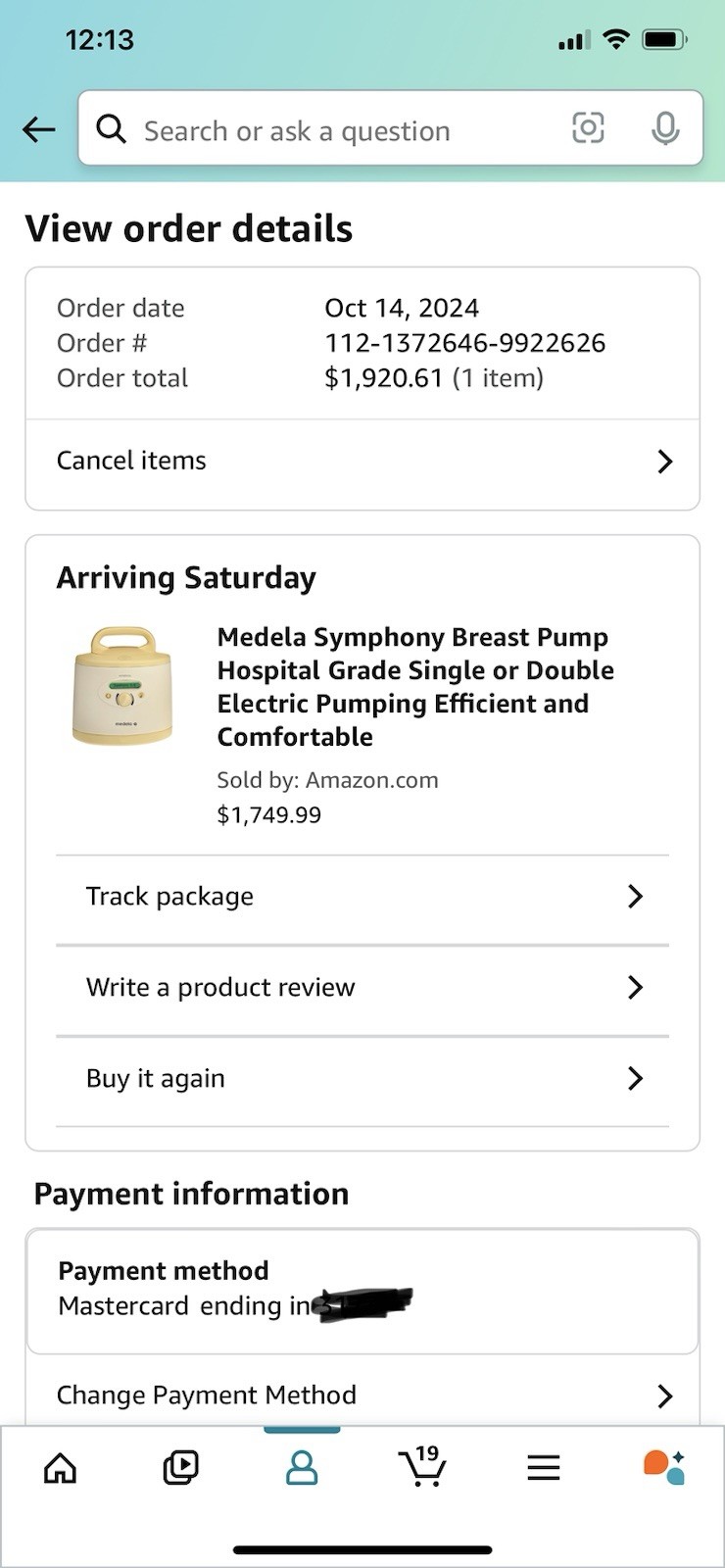Tap the microphone voice search icon
Screen dimensions: 725x1568
click(x=665, y=128)
